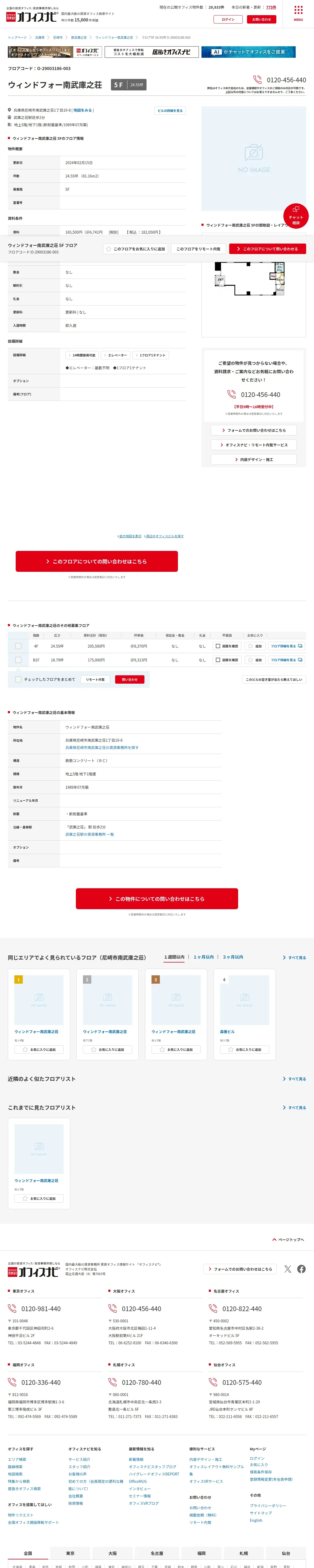Open フロア詳細を見る for B1F
This screenshot has height=1568, width=314.
pyautogui.click(x=287, y=660)
